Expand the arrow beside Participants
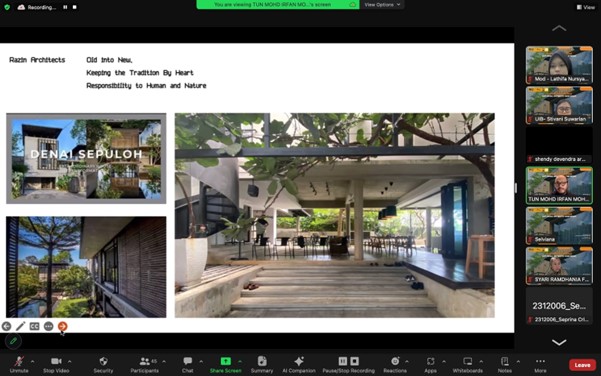 [164, 361]
